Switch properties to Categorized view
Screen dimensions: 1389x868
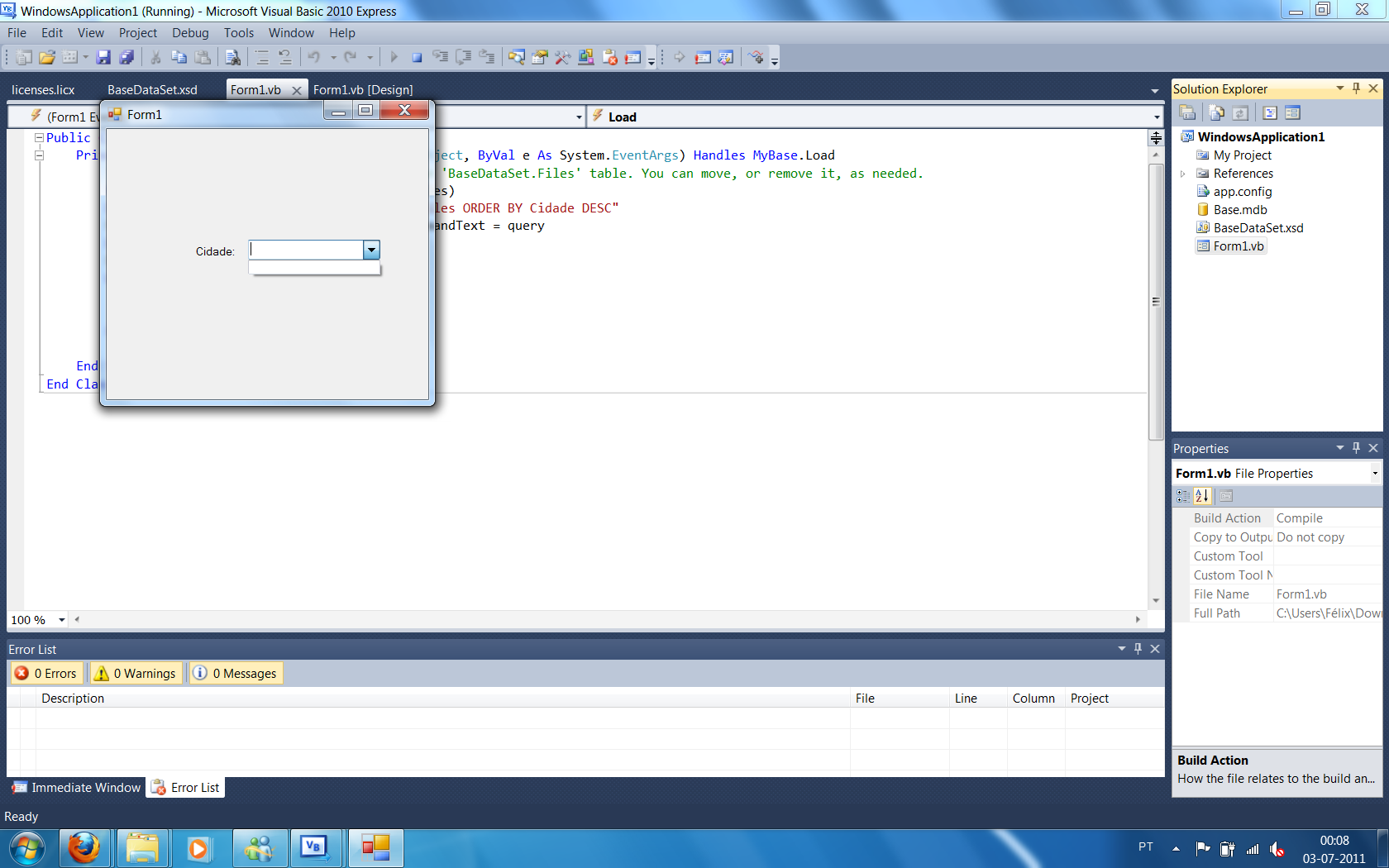tap(1183, 496)
